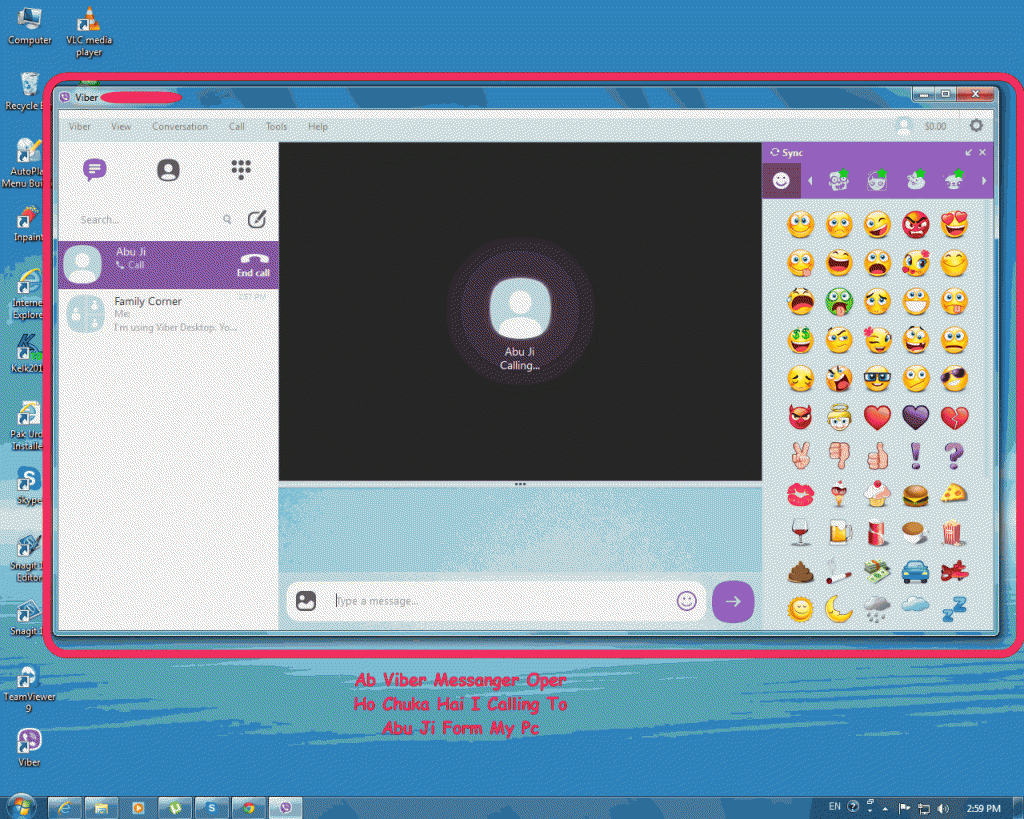Open the Tools menu

[x=276, y=127]
